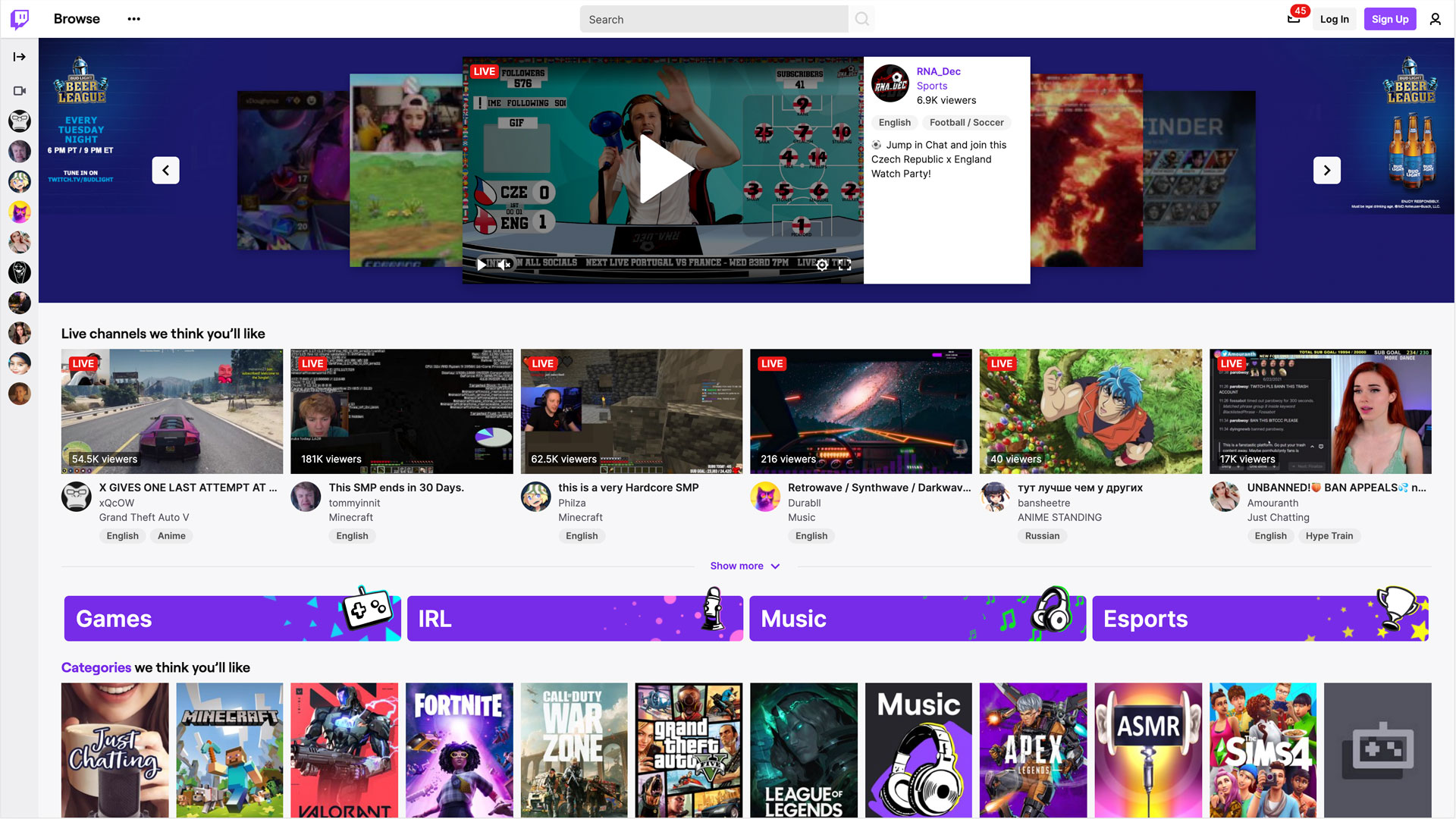1456x819 pixels.
Task: Open the player settings gear
Action: 822,265
